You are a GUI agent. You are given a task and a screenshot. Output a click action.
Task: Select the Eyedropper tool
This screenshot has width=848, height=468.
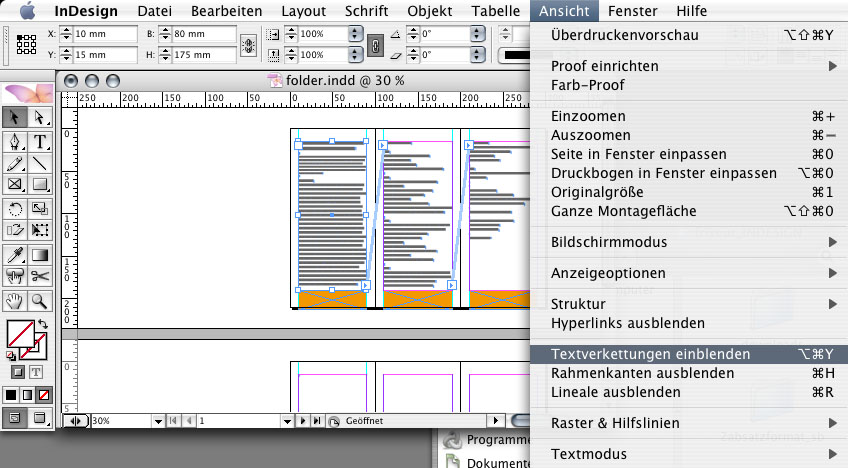coord(15,255)
